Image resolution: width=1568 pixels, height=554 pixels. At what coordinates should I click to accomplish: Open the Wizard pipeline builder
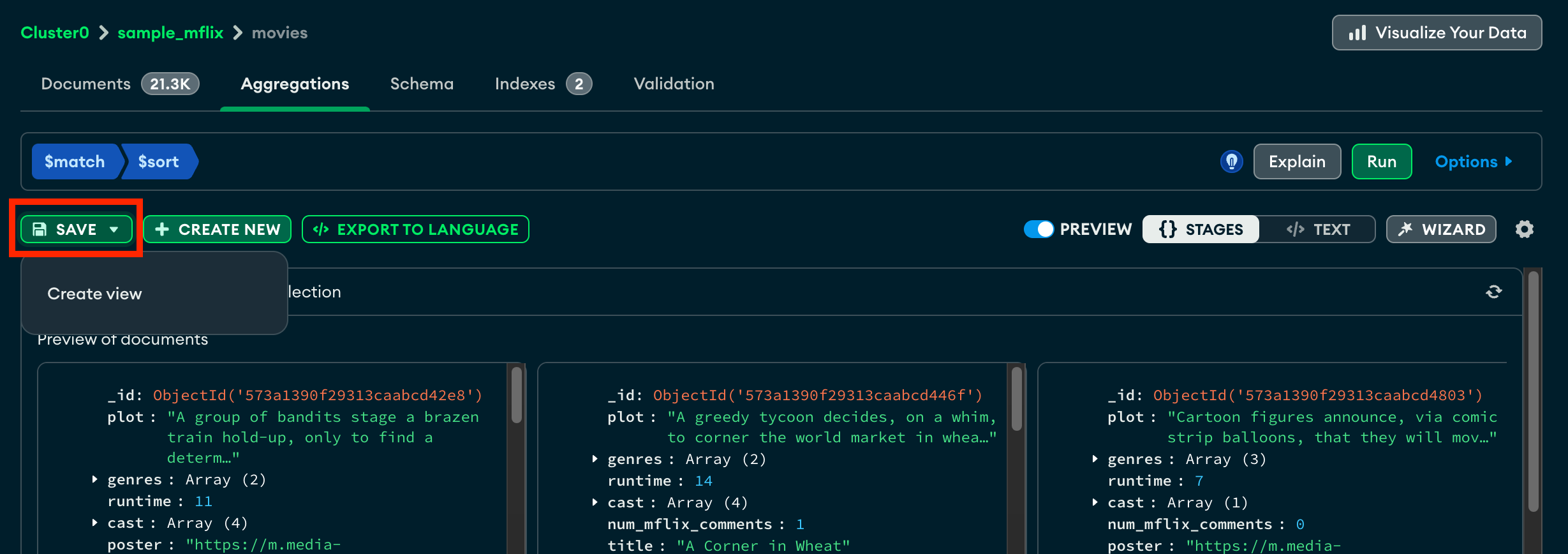[1440, 229]
